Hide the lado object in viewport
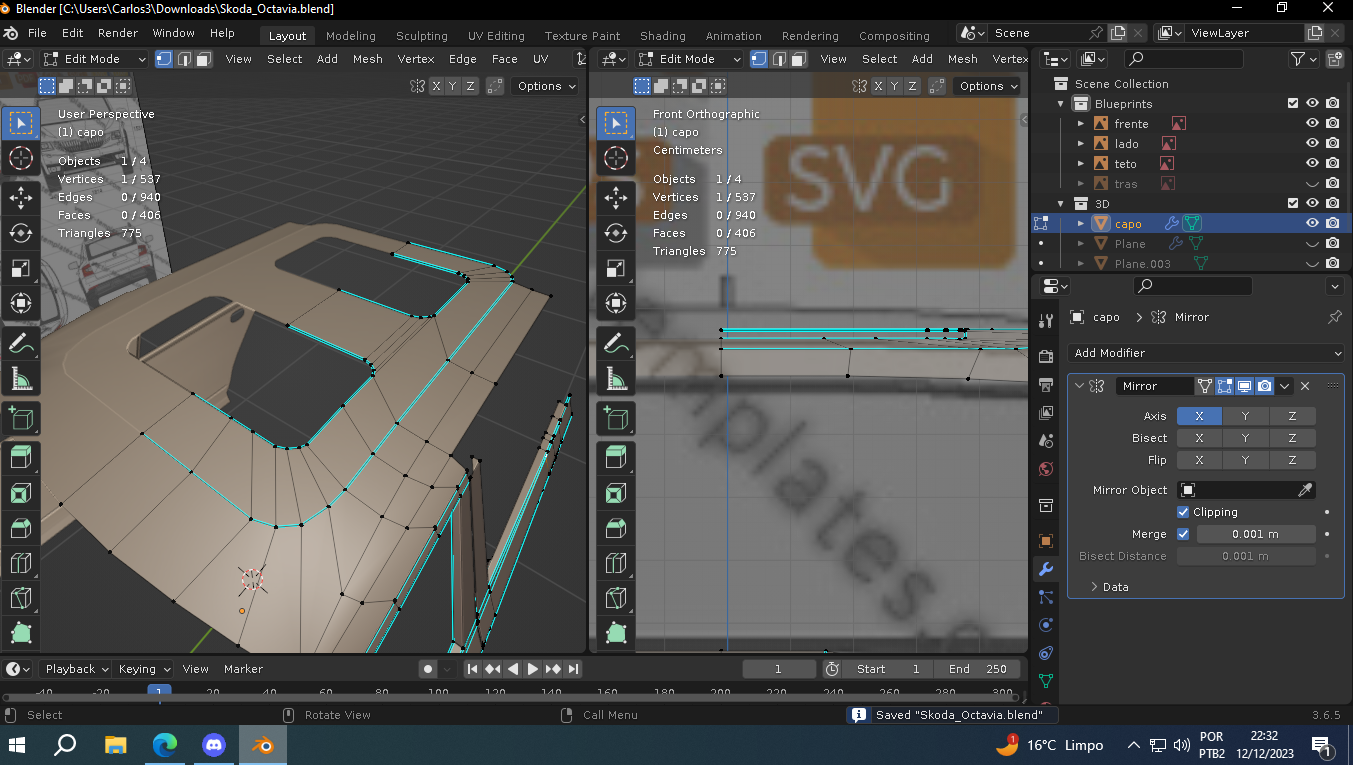This screenshot has width=1353, height=765. (1312, 143)
